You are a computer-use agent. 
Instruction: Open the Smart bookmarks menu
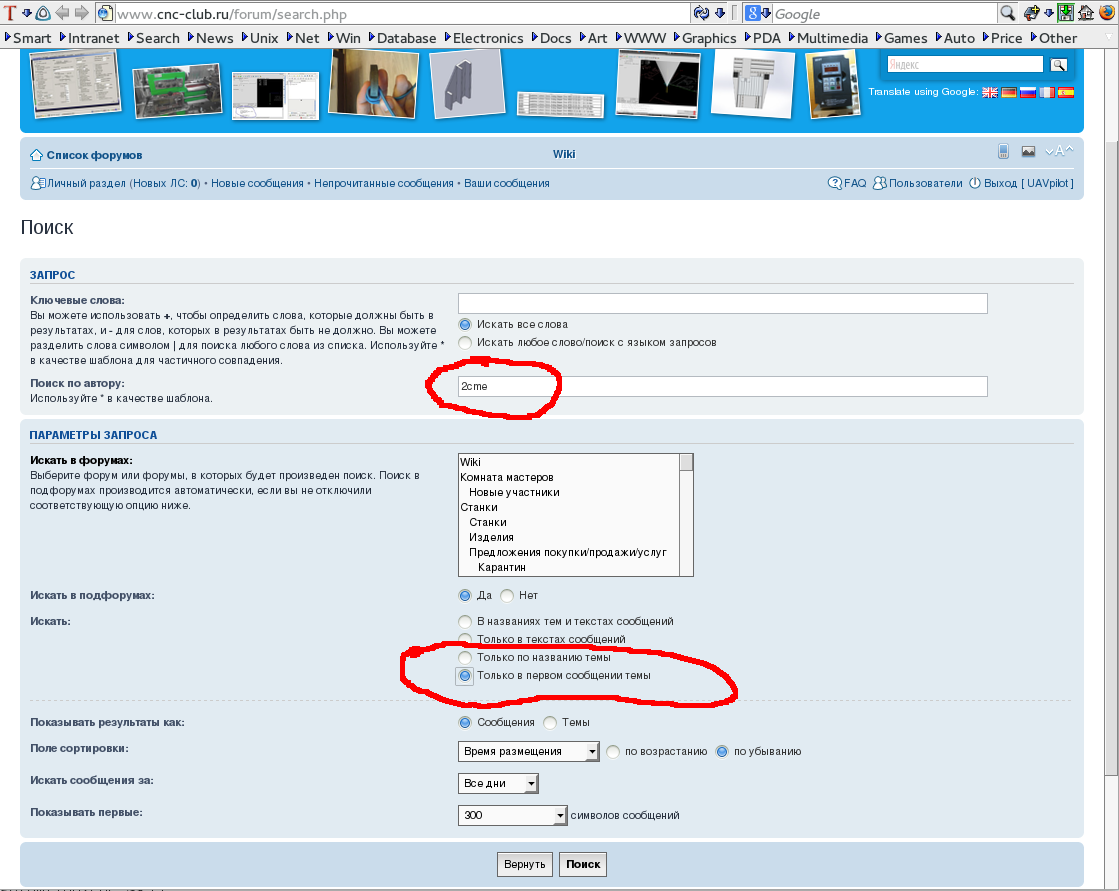point(28,38)
